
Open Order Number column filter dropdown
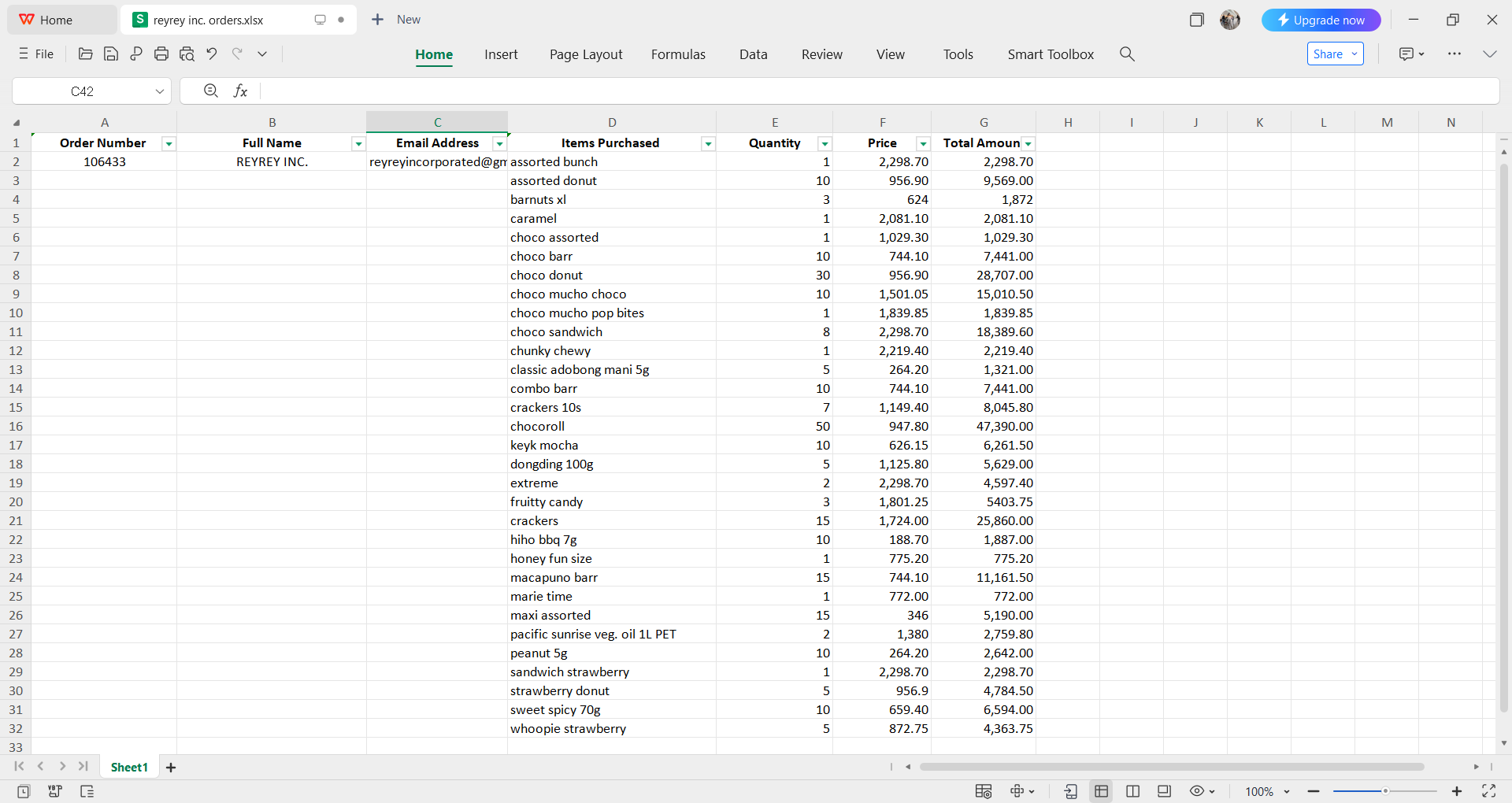169,143
